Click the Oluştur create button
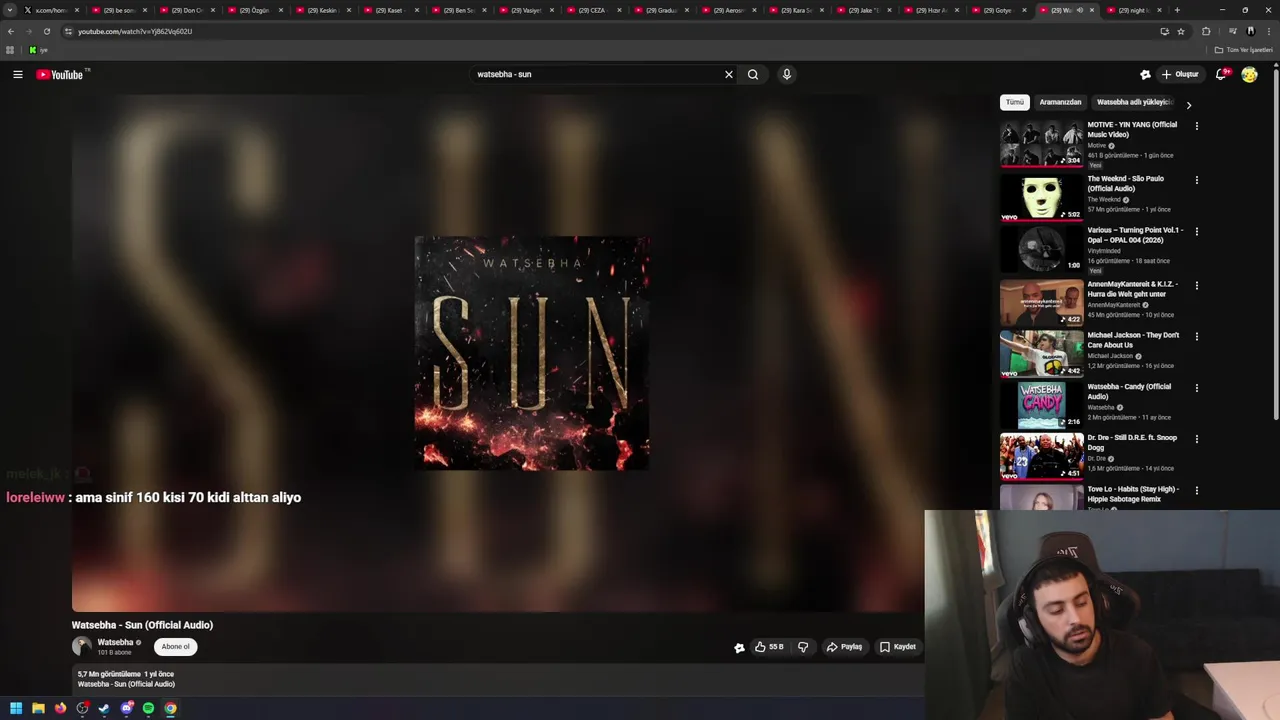This screenshot has height=720, width=1280. pyautogui.click(x=1180, y=74)
